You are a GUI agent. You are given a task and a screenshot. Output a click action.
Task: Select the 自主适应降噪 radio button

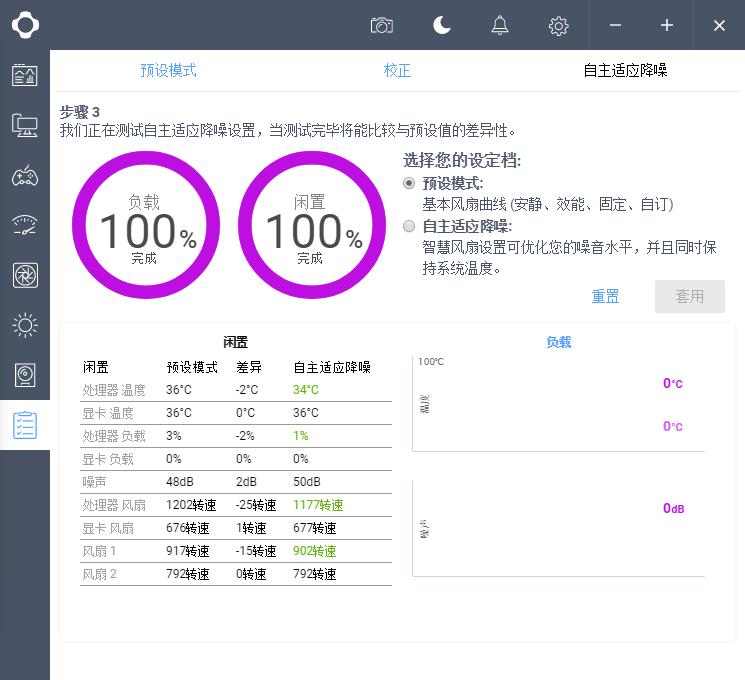coord(409,226)
